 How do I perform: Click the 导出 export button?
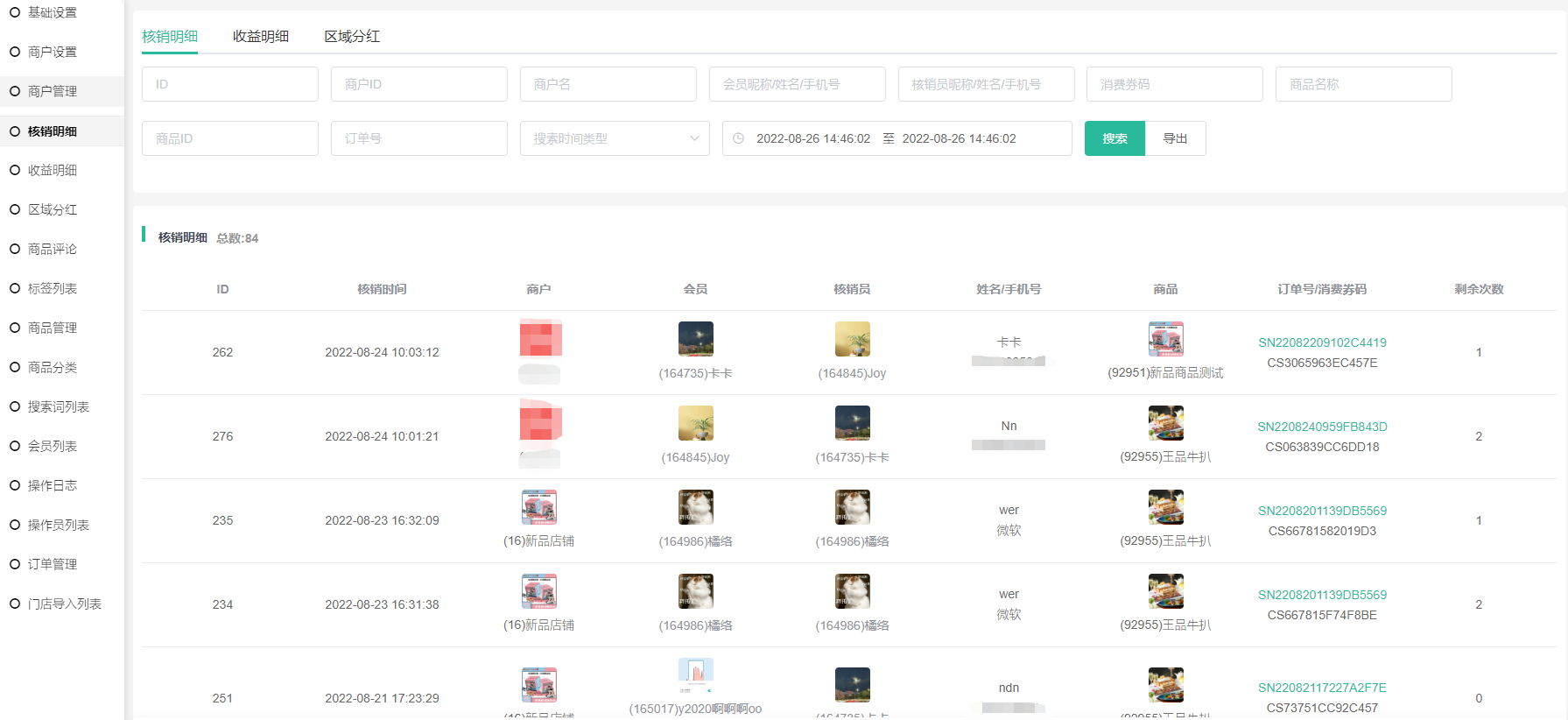click(1175, 138)
